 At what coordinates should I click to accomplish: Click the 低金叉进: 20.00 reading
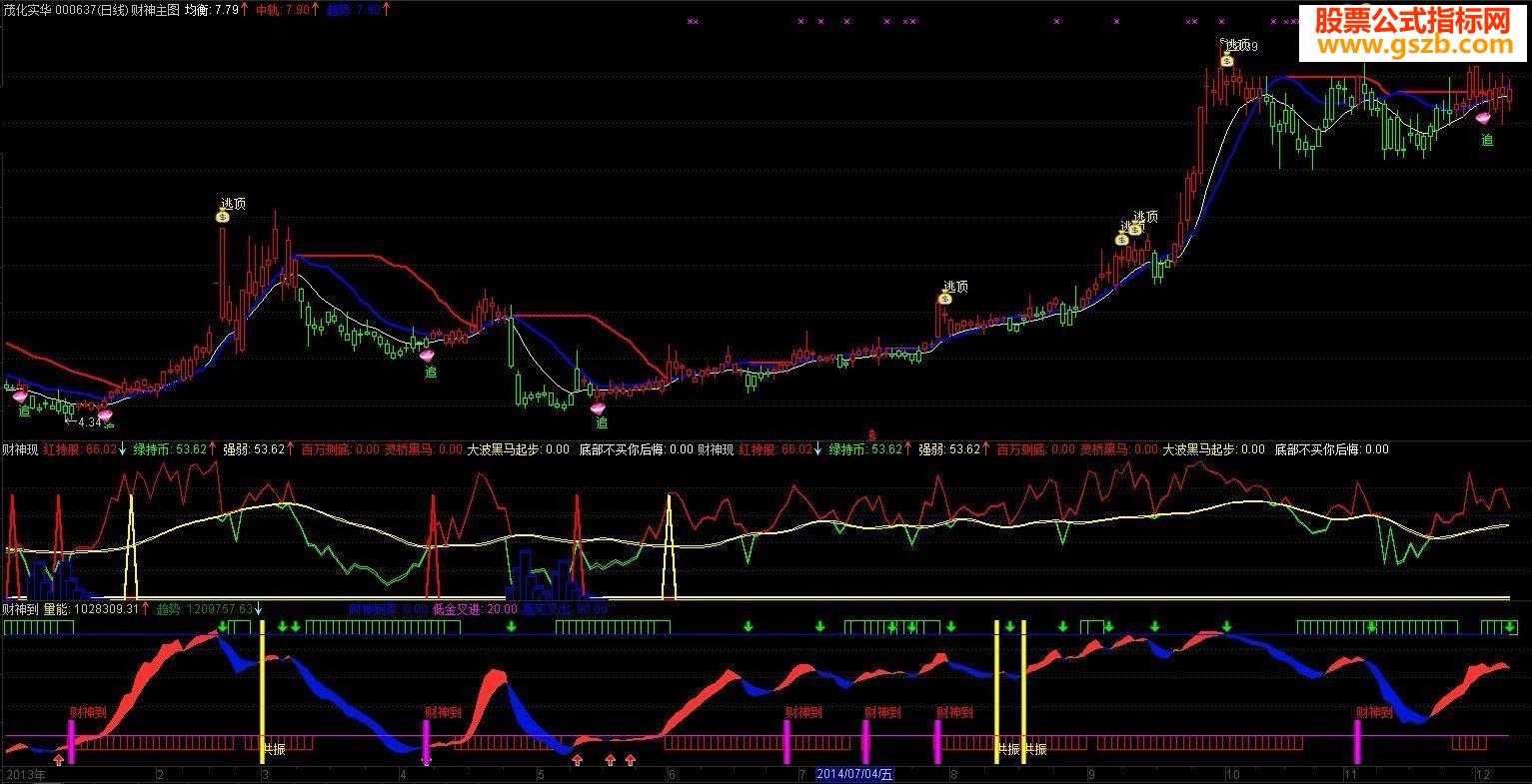(475, 608)
